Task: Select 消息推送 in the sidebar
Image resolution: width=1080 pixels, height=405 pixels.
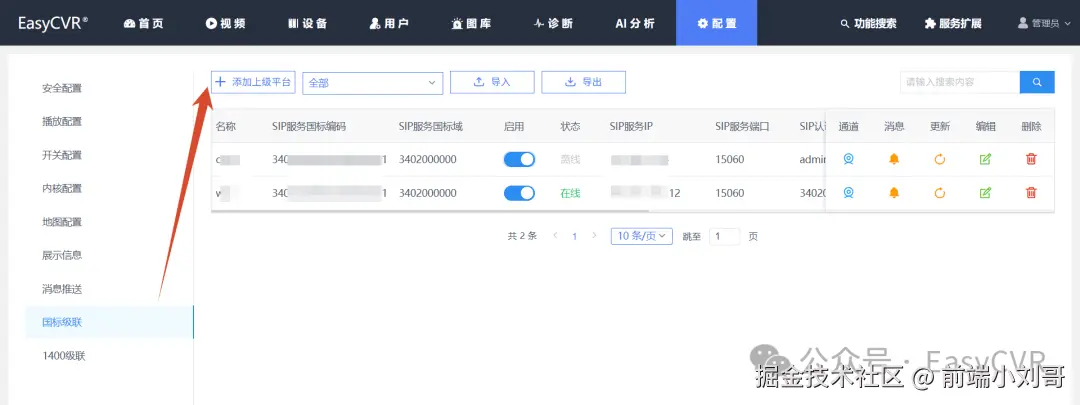Action: point(62,289)
